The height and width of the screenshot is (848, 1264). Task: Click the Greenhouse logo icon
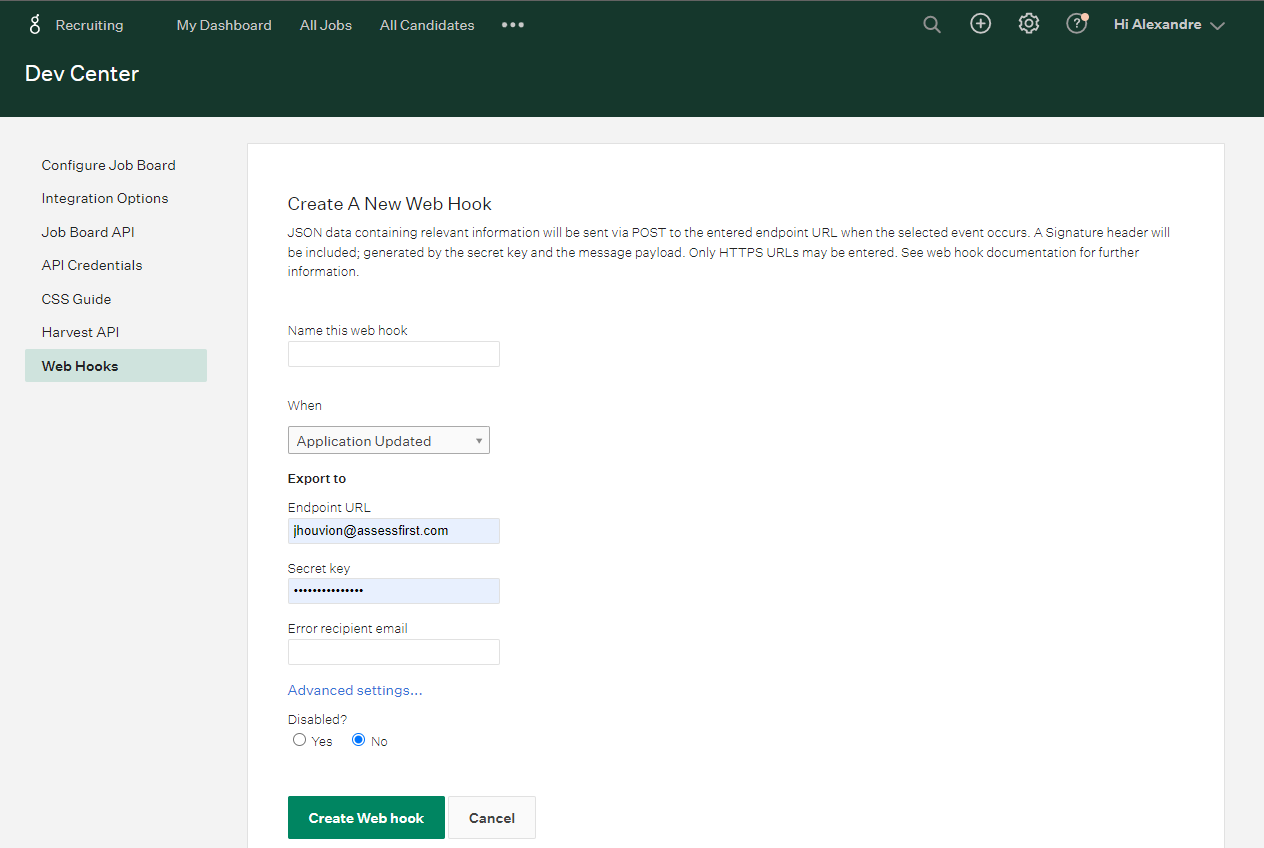[x=35, y=25]
